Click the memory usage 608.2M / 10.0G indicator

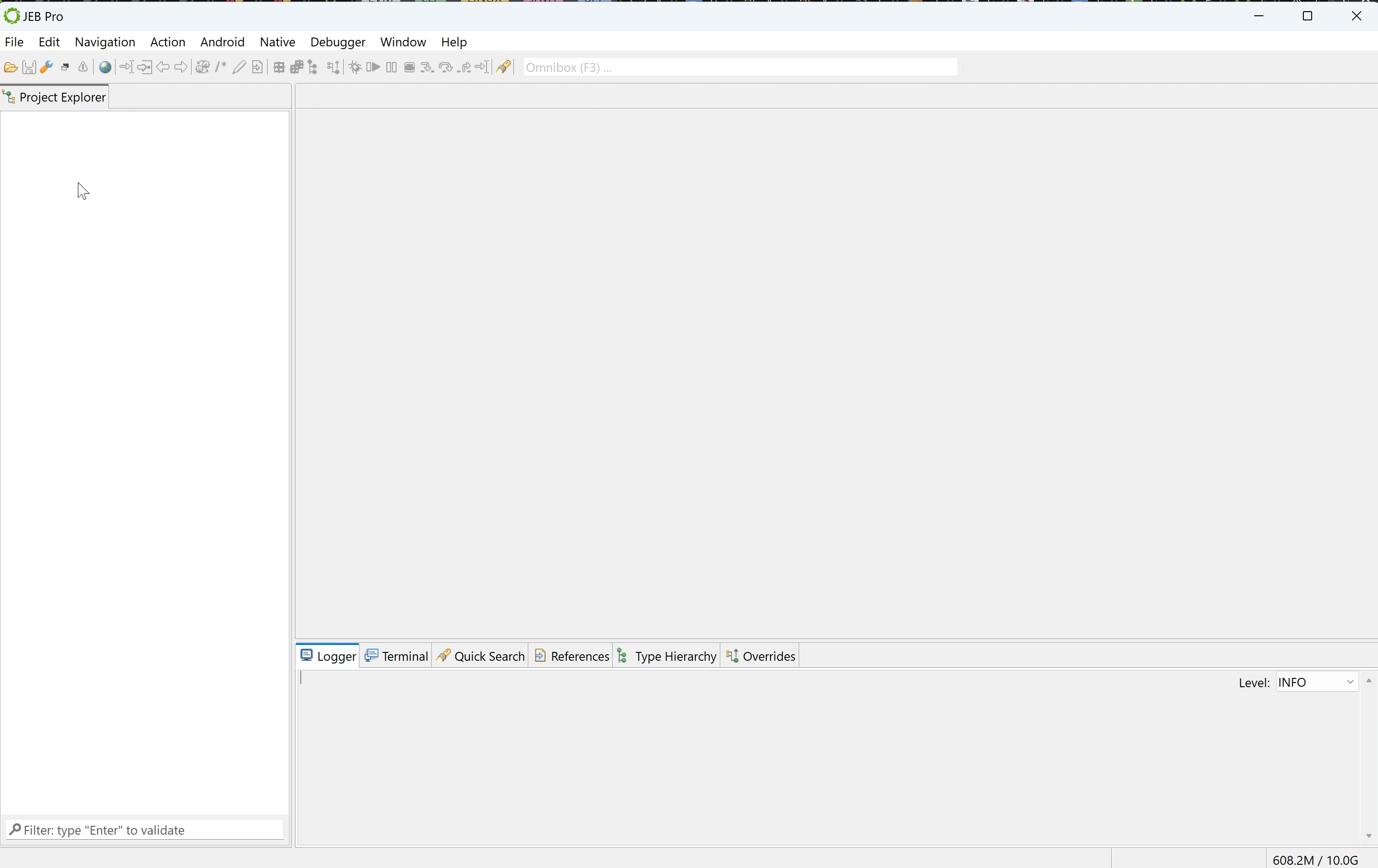[x=1315, y=860]
